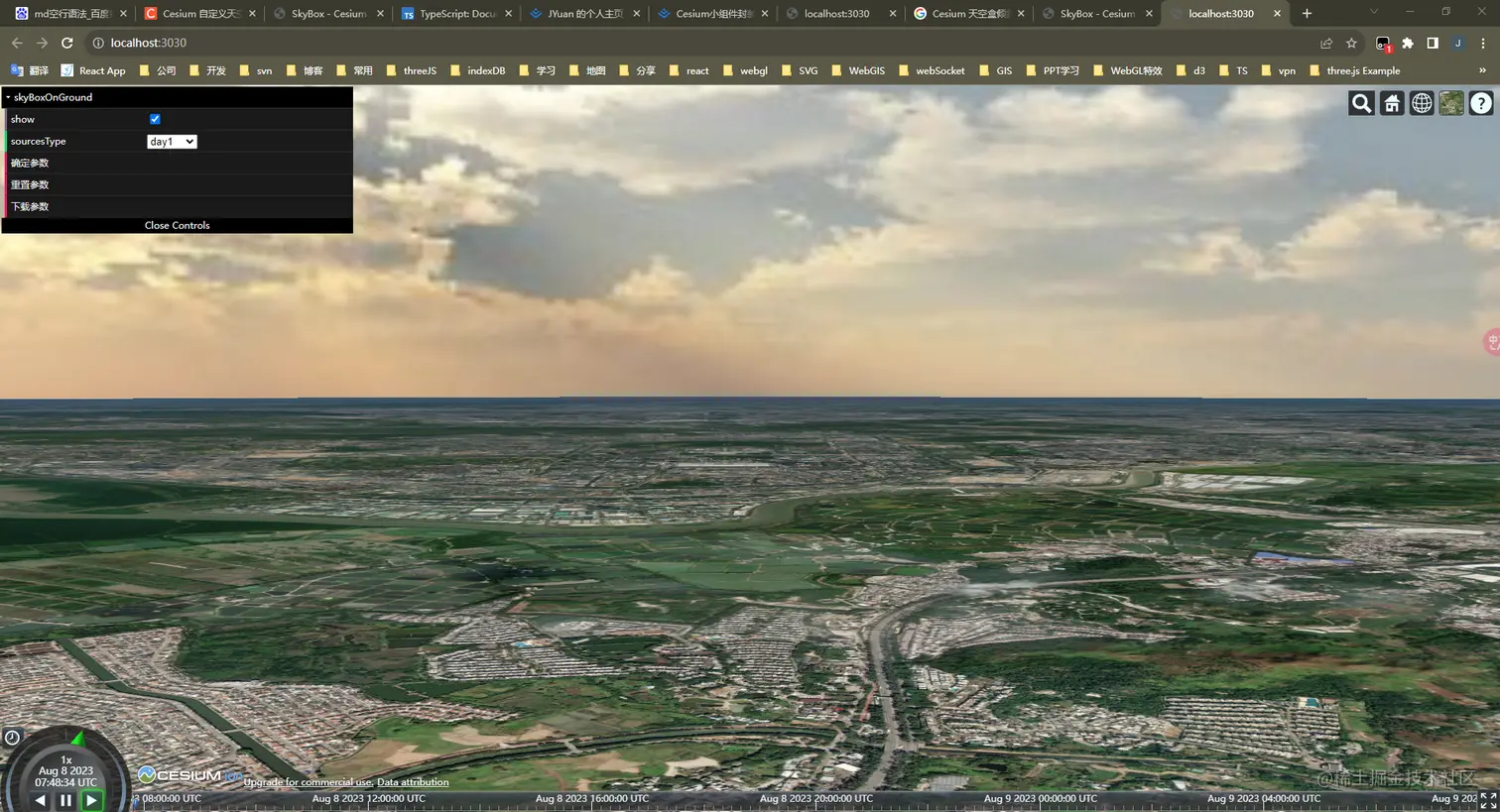Open the sourcesType day1 dropdown

pos(172,142)
